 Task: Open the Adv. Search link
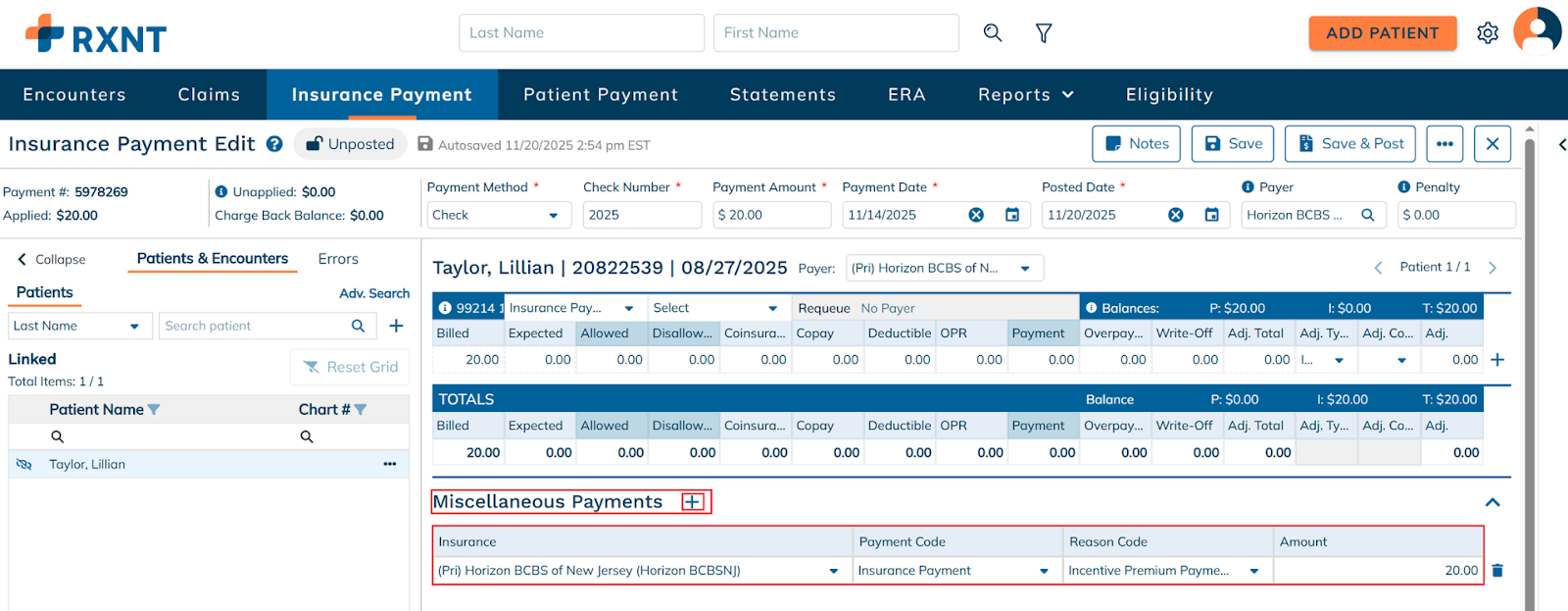pos(374,293)
